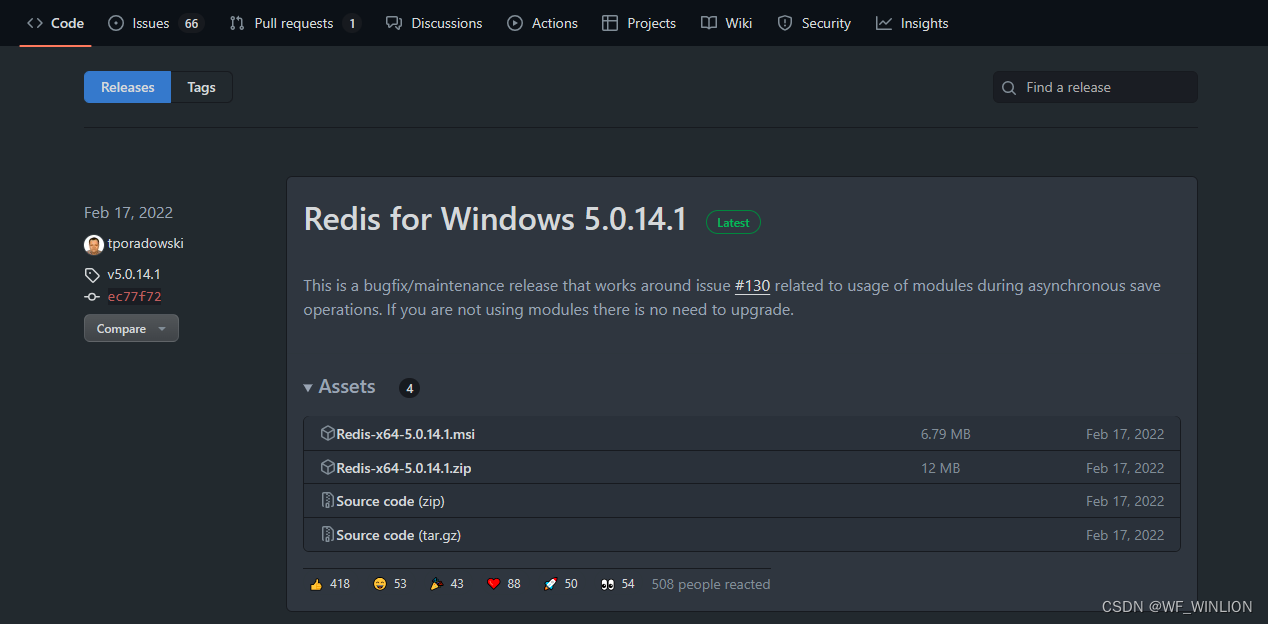Click the msi asset date Feb 17, 2022
Screen dimensions: 1268x624
[1125, 434]
